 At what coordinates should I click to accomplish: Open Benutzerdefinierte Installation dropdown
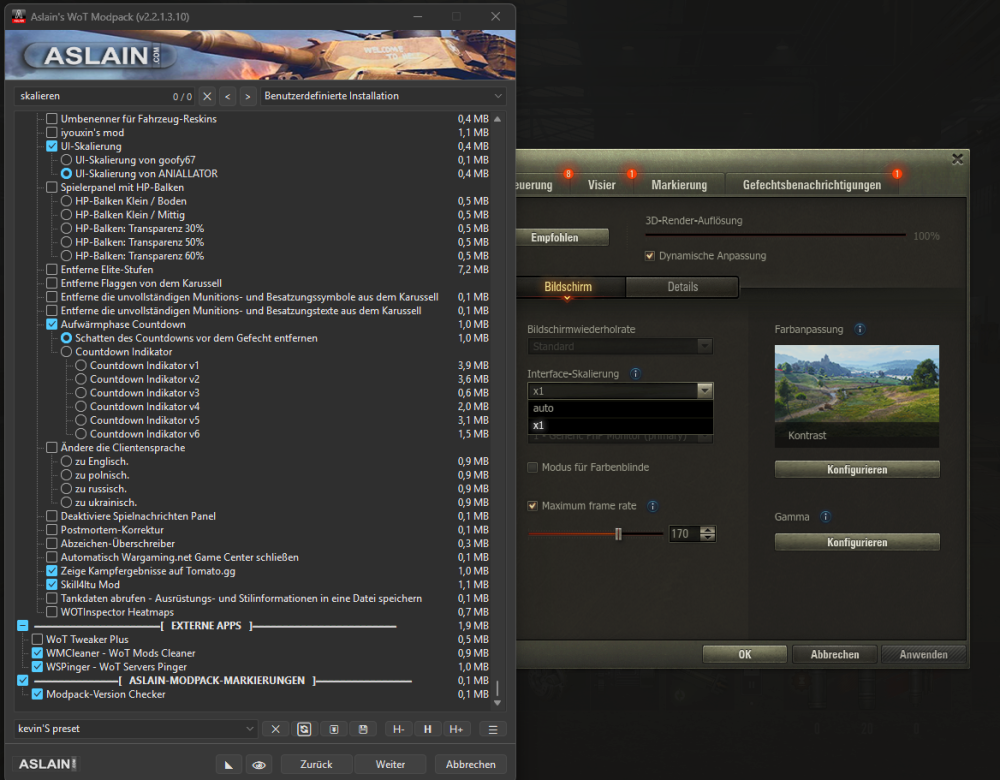pos(383,96)
